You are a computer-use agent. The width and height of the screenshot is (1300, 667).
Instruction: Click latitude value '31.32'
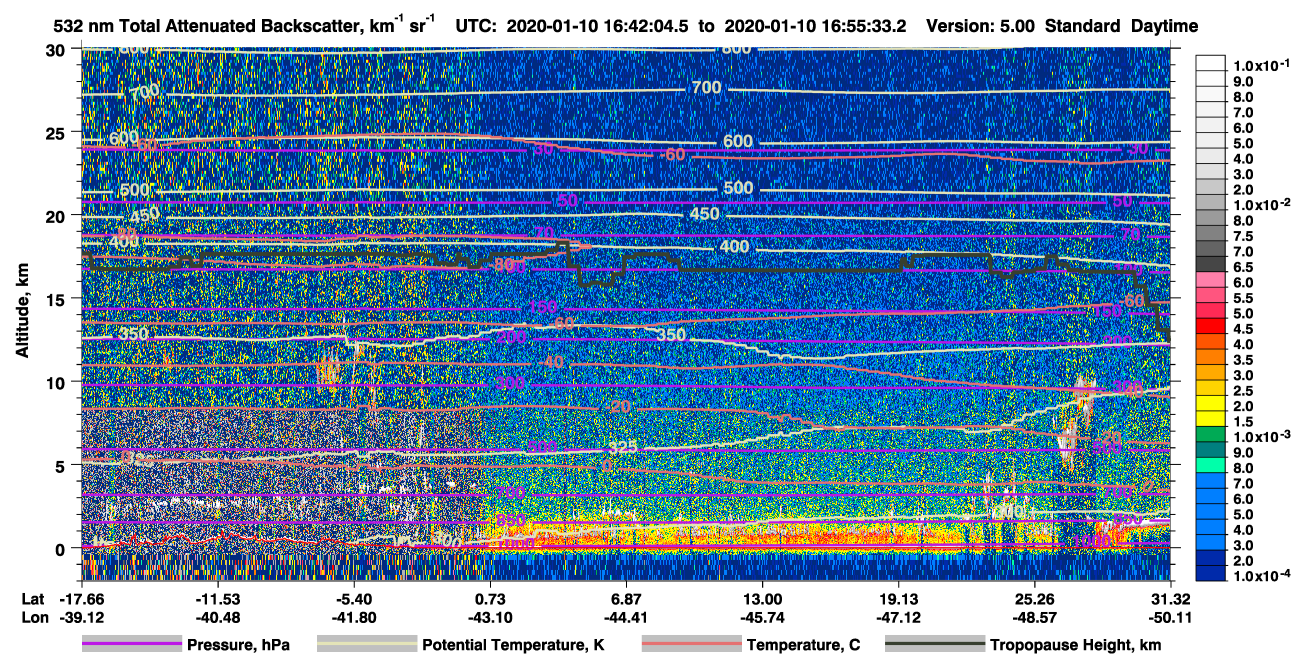(x=1170, y=598)
